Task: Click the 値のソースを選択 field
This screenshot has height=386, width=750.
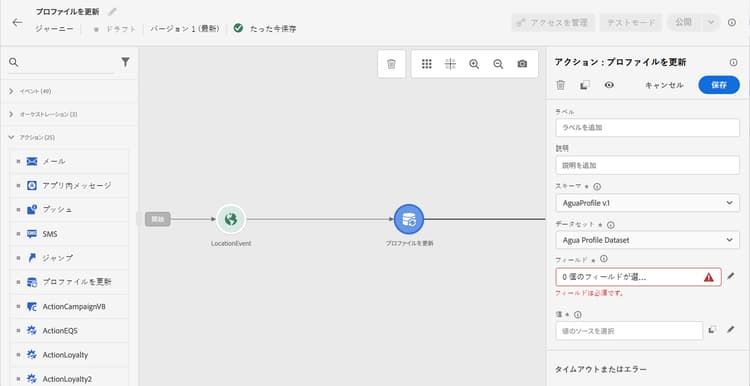Action: point(629,331)
